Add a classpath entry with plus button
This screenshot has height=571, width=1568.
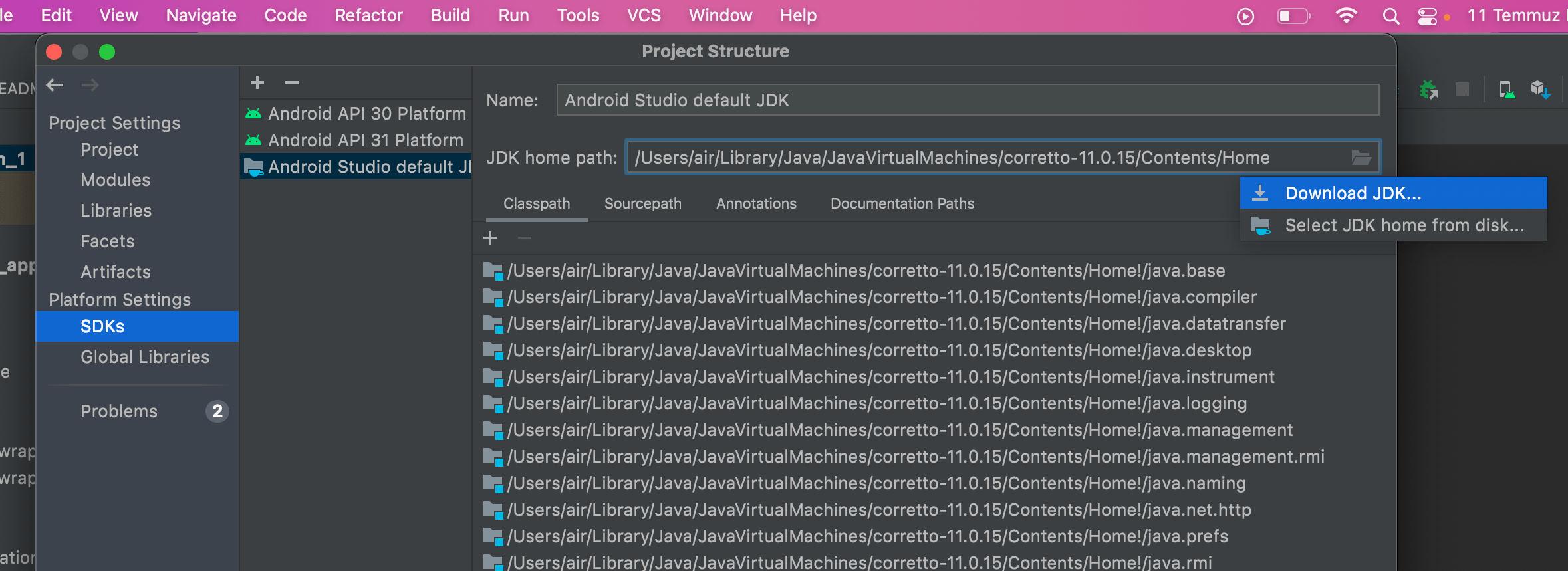[490, 238]
